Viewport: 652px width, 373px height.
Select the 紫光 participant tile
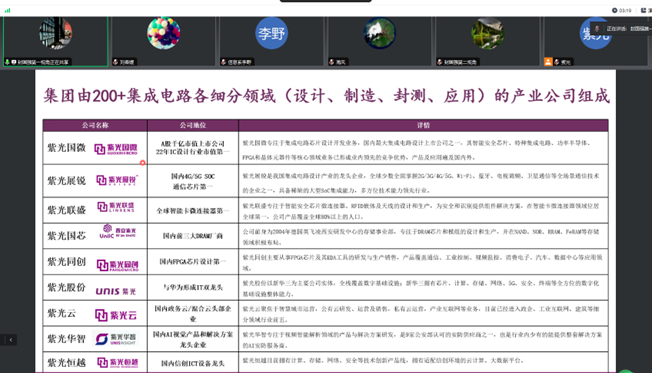[x=595, y=41]
